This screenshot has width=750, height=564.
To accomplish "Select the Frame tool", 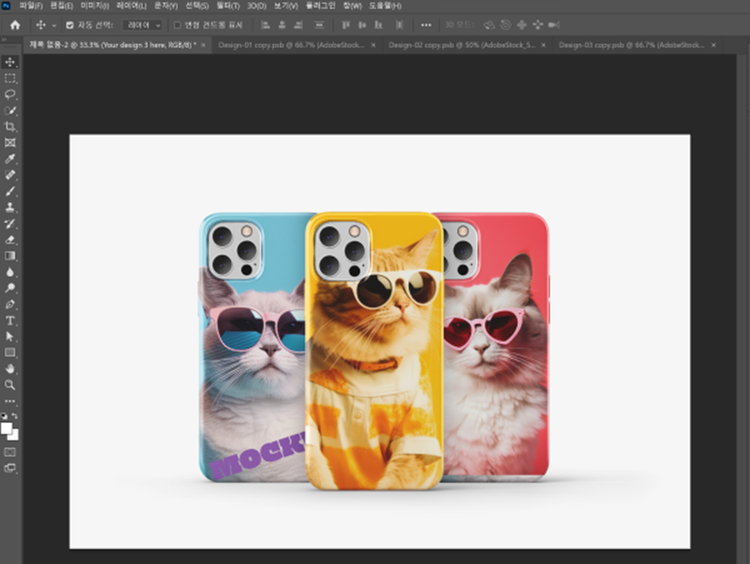I will [x=10, y=143].
